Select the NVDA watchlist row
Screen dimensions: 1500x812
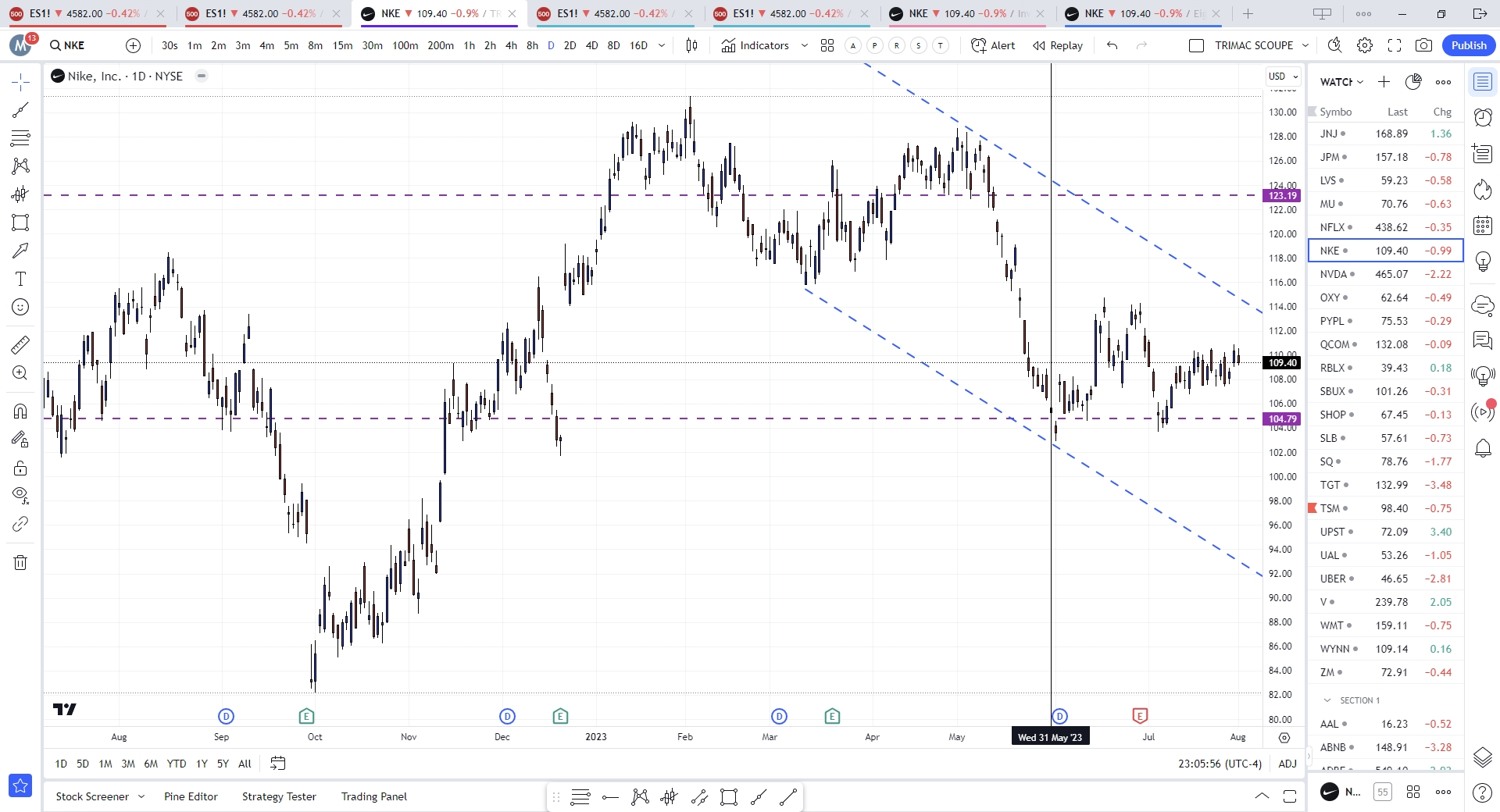point(1386,274)
